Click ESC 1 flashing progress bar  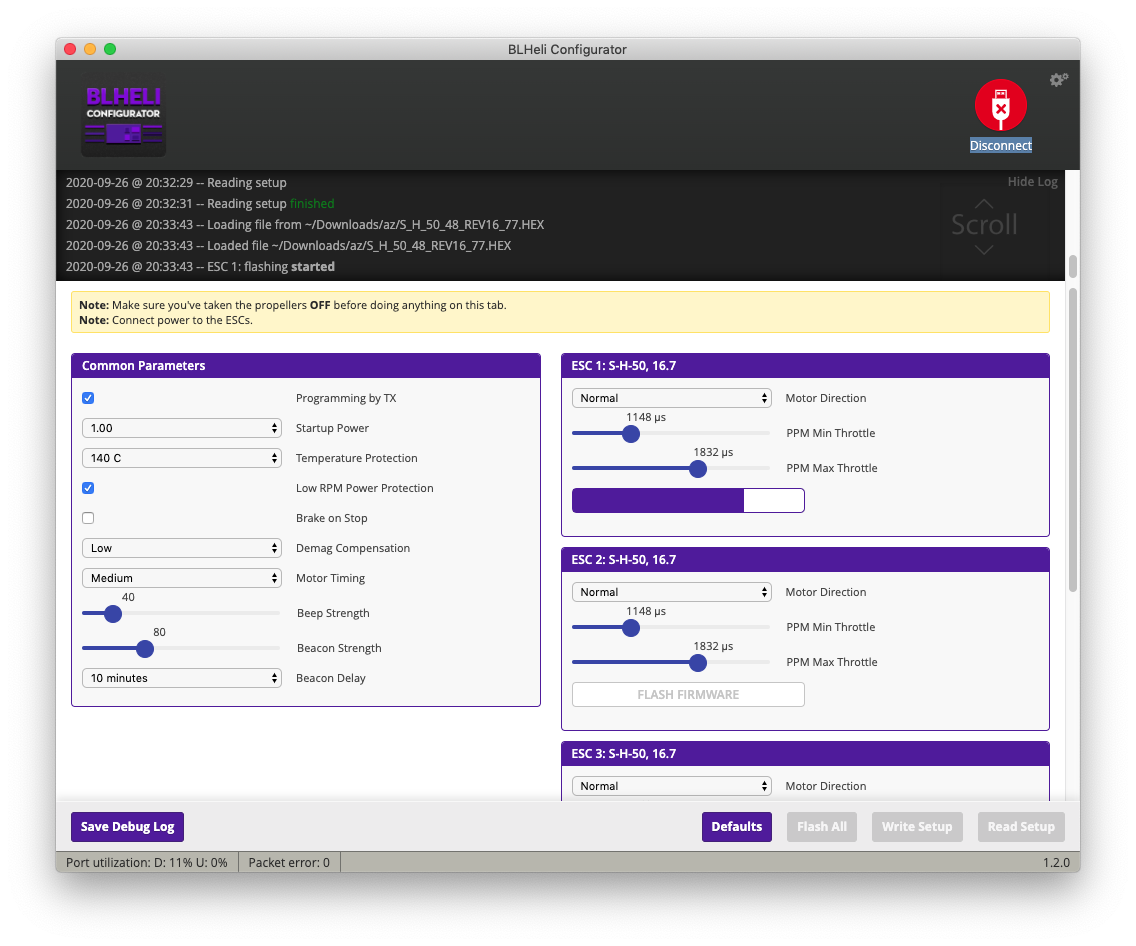(688, 501)
